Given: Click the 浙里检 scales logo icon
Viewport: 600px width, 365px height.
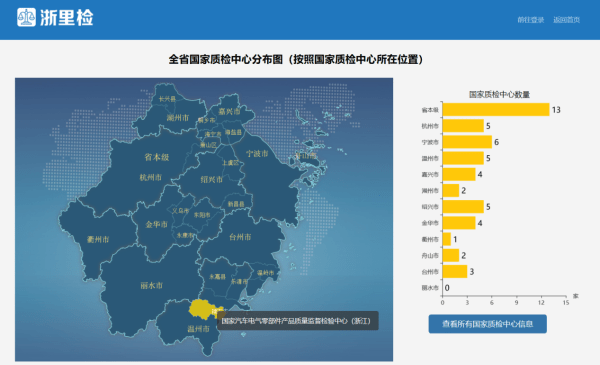Looking at the screenshot, I should tap(26, 17).
